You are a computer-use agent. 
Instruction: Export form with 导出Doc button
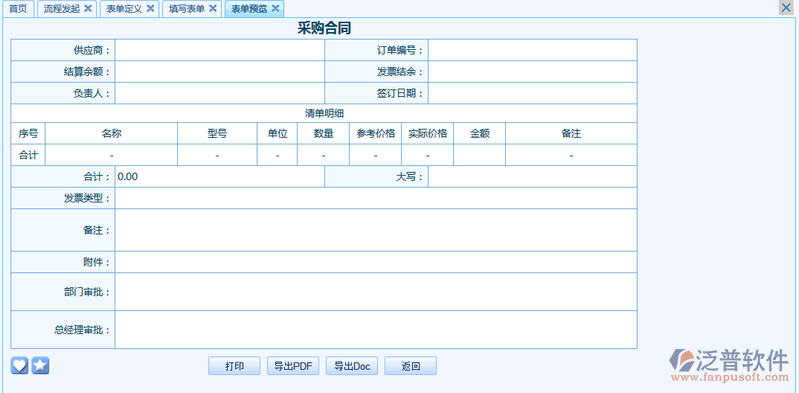[352, 366]
